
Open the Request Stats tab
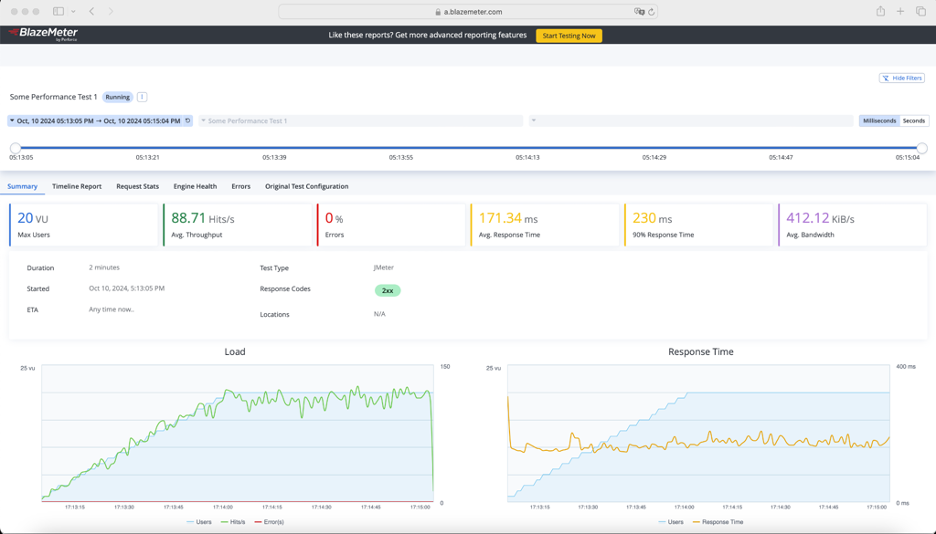137,186
